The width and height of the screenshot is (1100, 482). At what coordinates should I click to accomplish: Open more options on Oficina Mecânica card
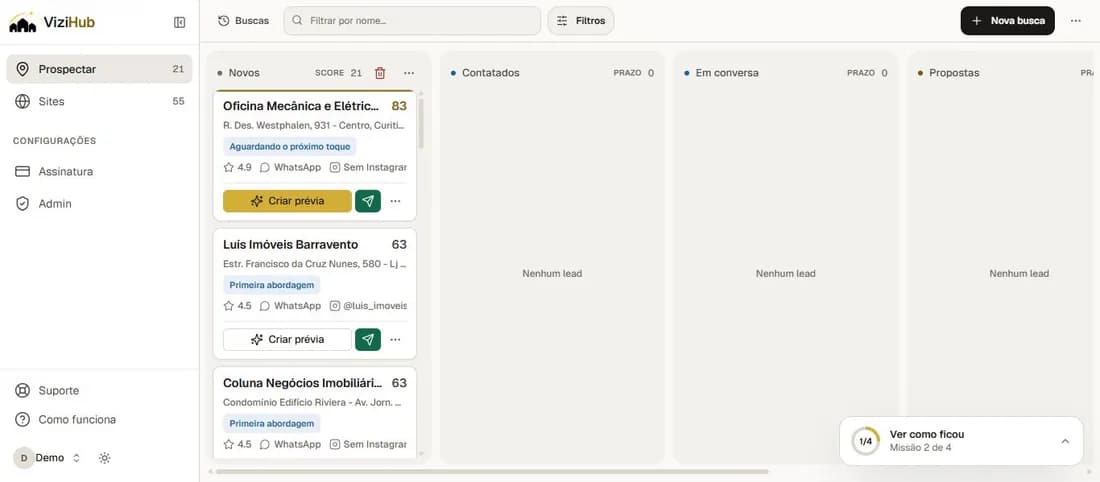tap(396, 201)
